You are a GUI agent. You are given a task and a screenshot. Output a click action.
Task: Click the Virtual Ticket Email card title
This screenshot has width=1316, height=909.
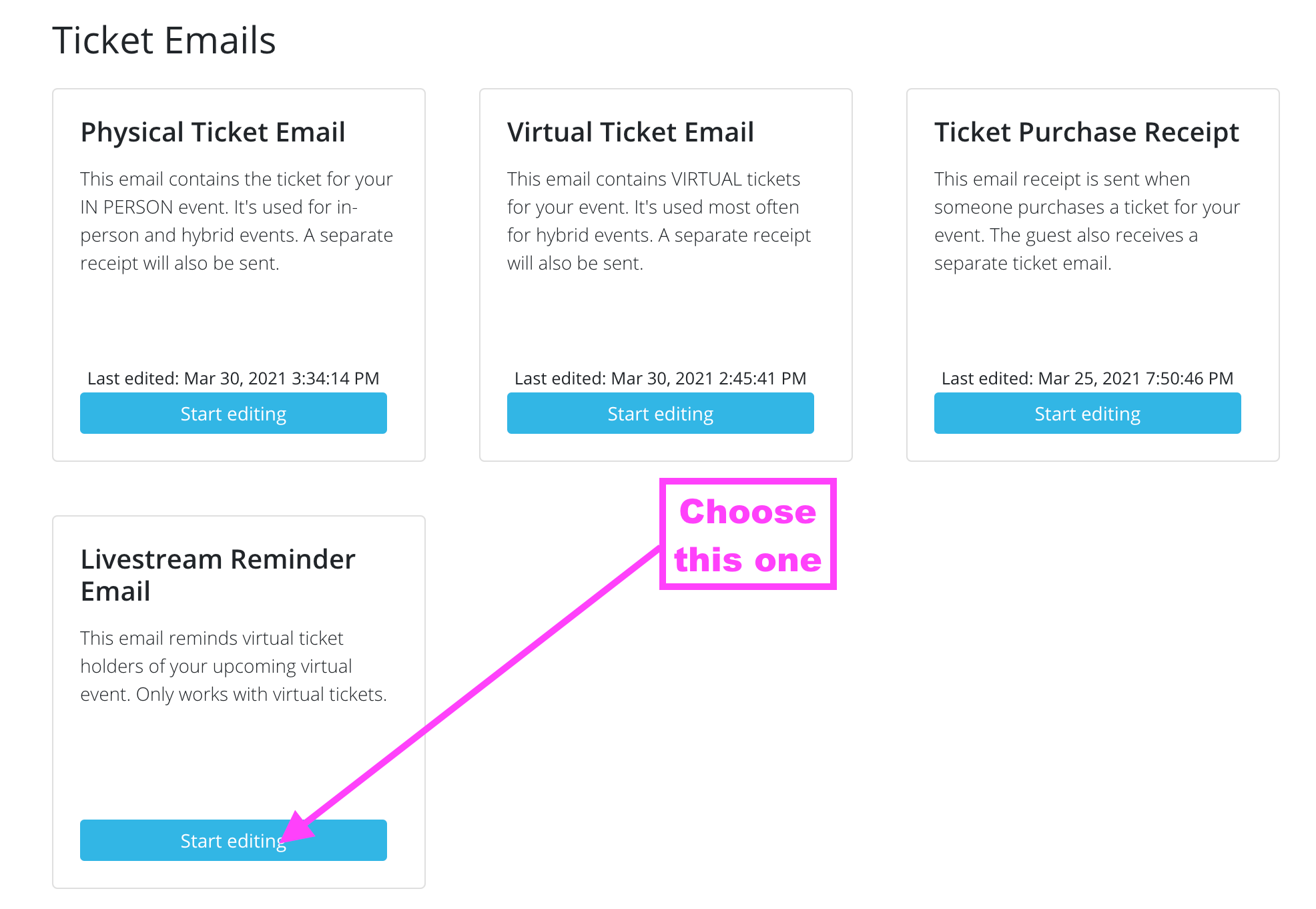click(631, 132)
